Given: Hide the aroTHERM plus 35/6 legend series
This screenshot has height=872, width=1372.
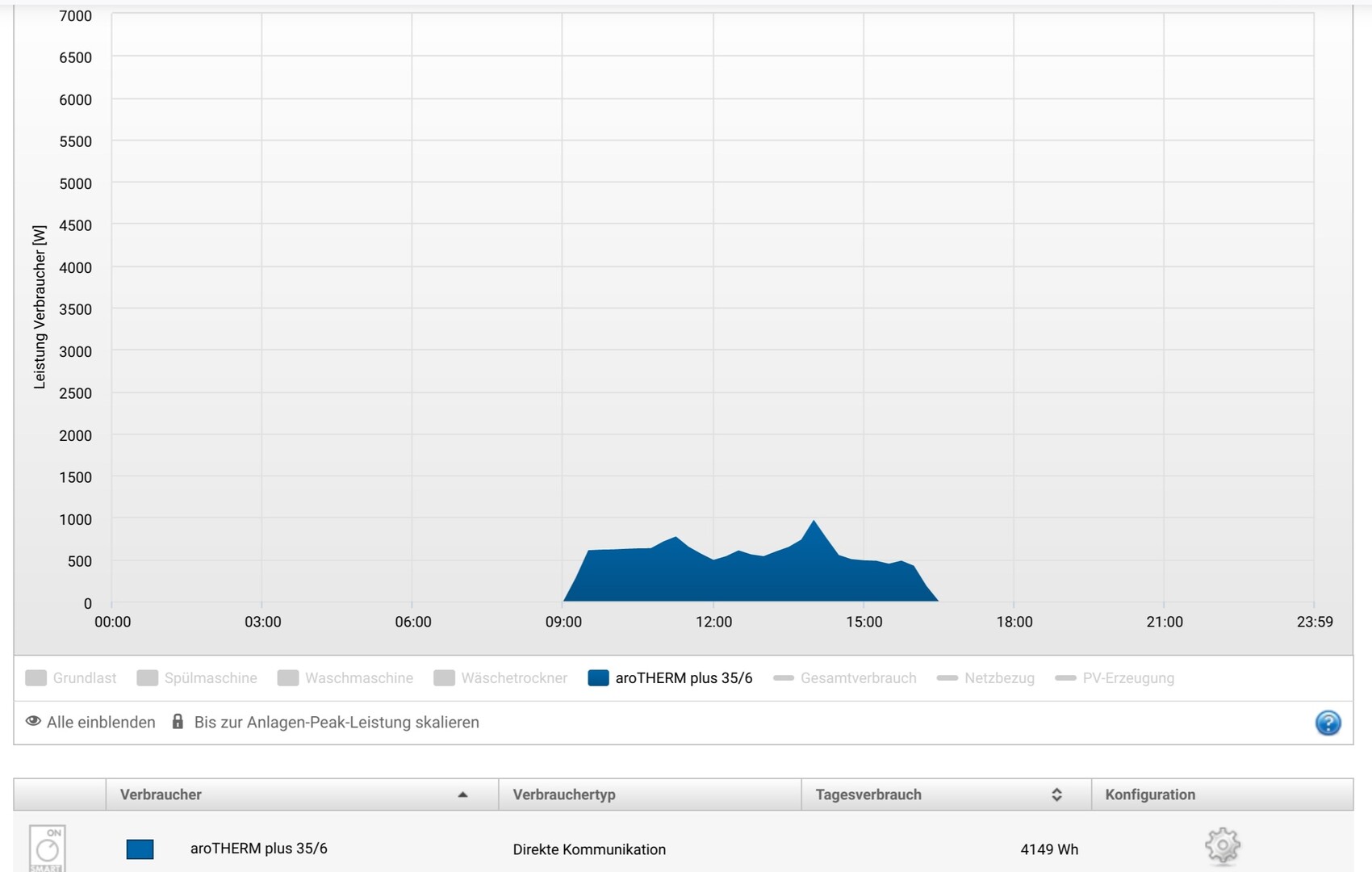Looking at the screenshot, I should [x=670, y=678].
